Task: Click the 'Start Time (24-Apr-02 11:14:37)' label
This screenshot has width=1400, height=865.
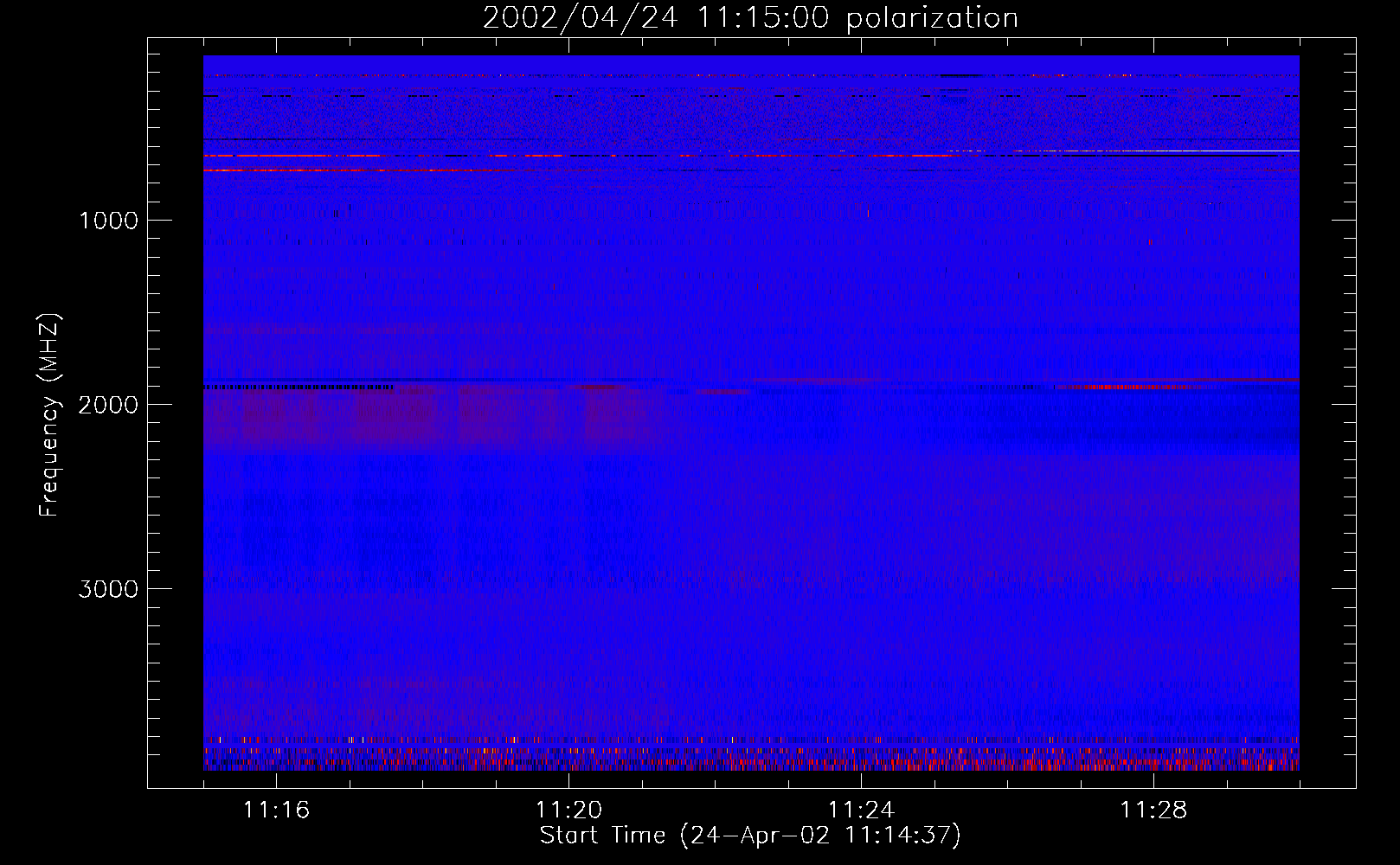Action: pos(750,836)
